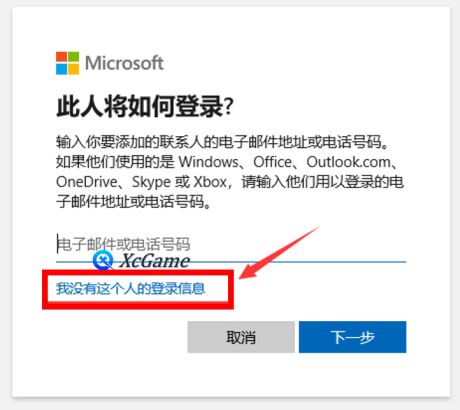This screenshot has height=410, width=460.
Task: Click the red square in Microsoft logo
Action: click(61, 57)
